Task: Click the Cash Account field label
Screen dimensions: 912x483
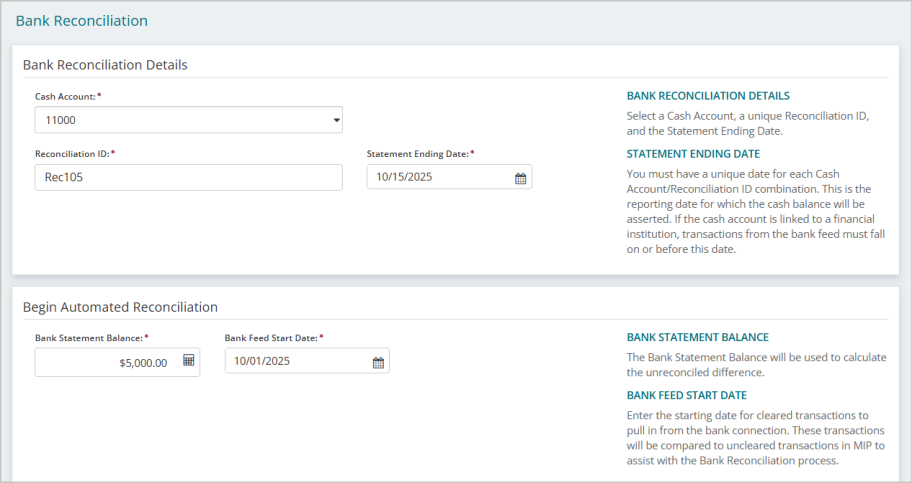Action: coord(65,96)
